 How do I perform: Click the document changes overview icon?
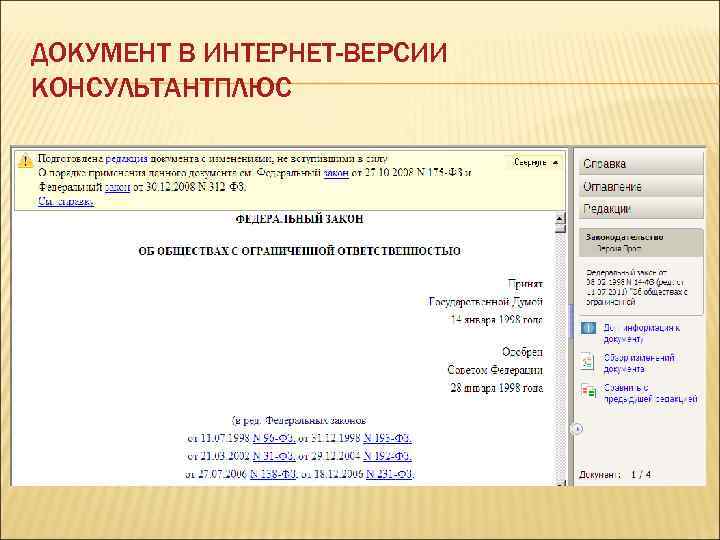587,361
